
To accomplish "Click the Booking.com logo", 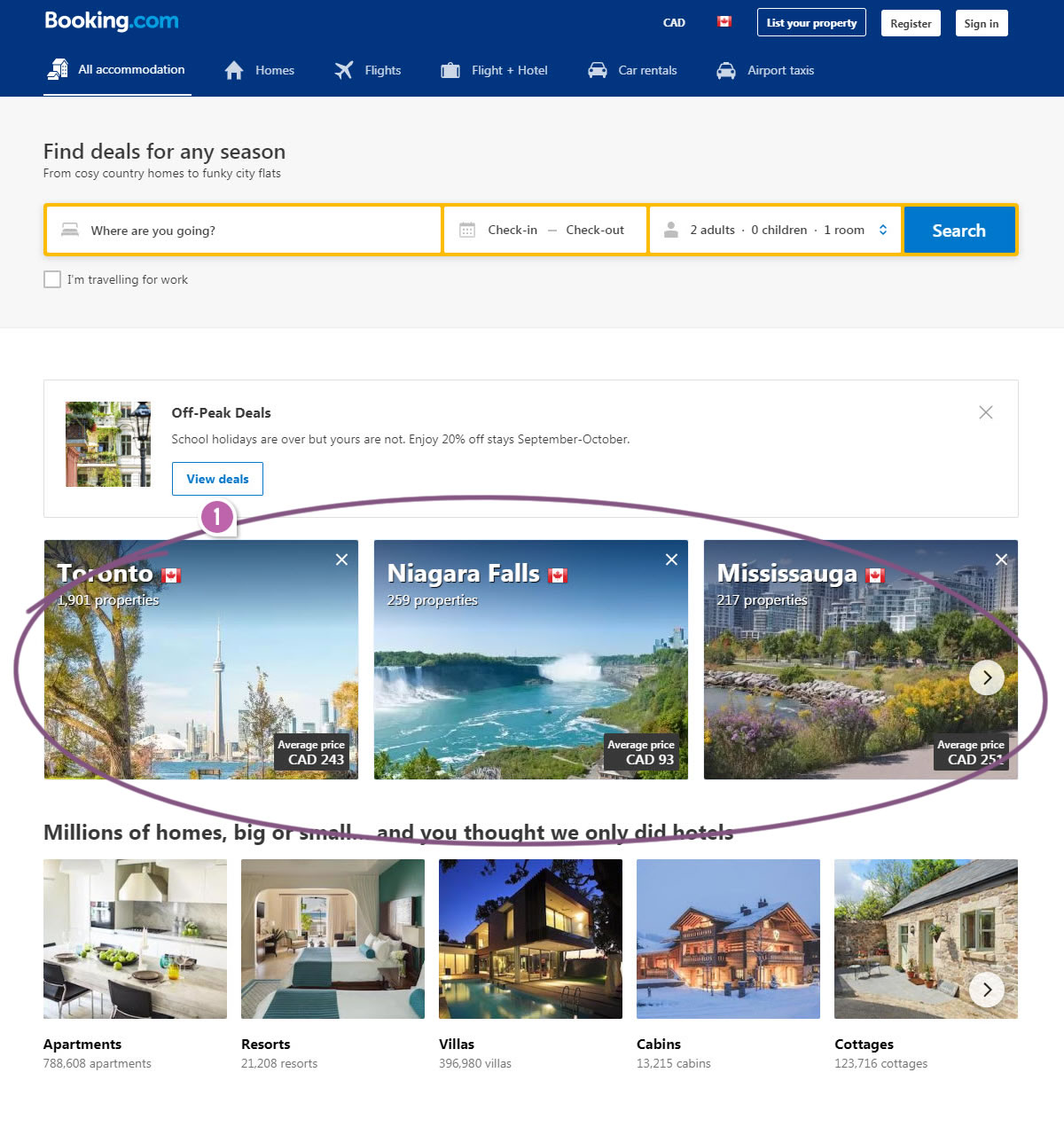I will (112, 21).
